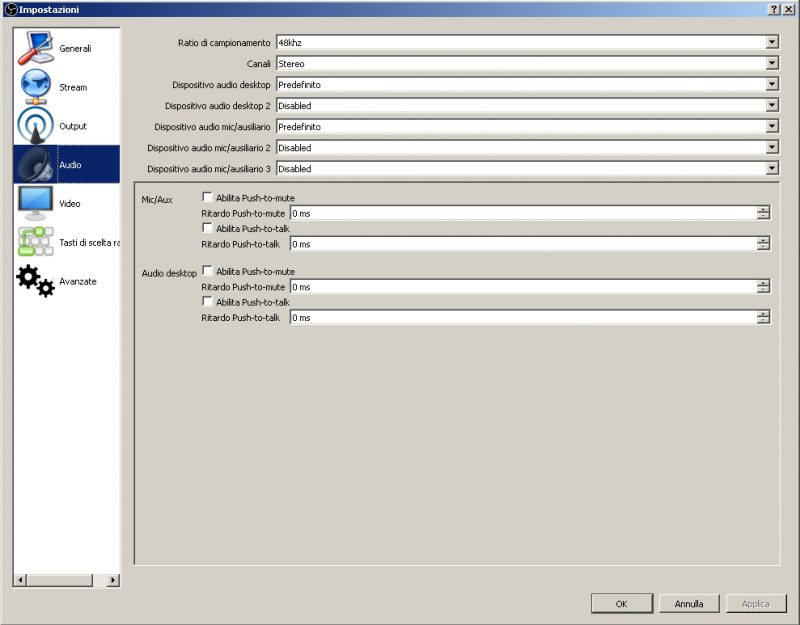800x625 pixels.
Task: Click the help question mark in title bar
Action: [774, 9]
